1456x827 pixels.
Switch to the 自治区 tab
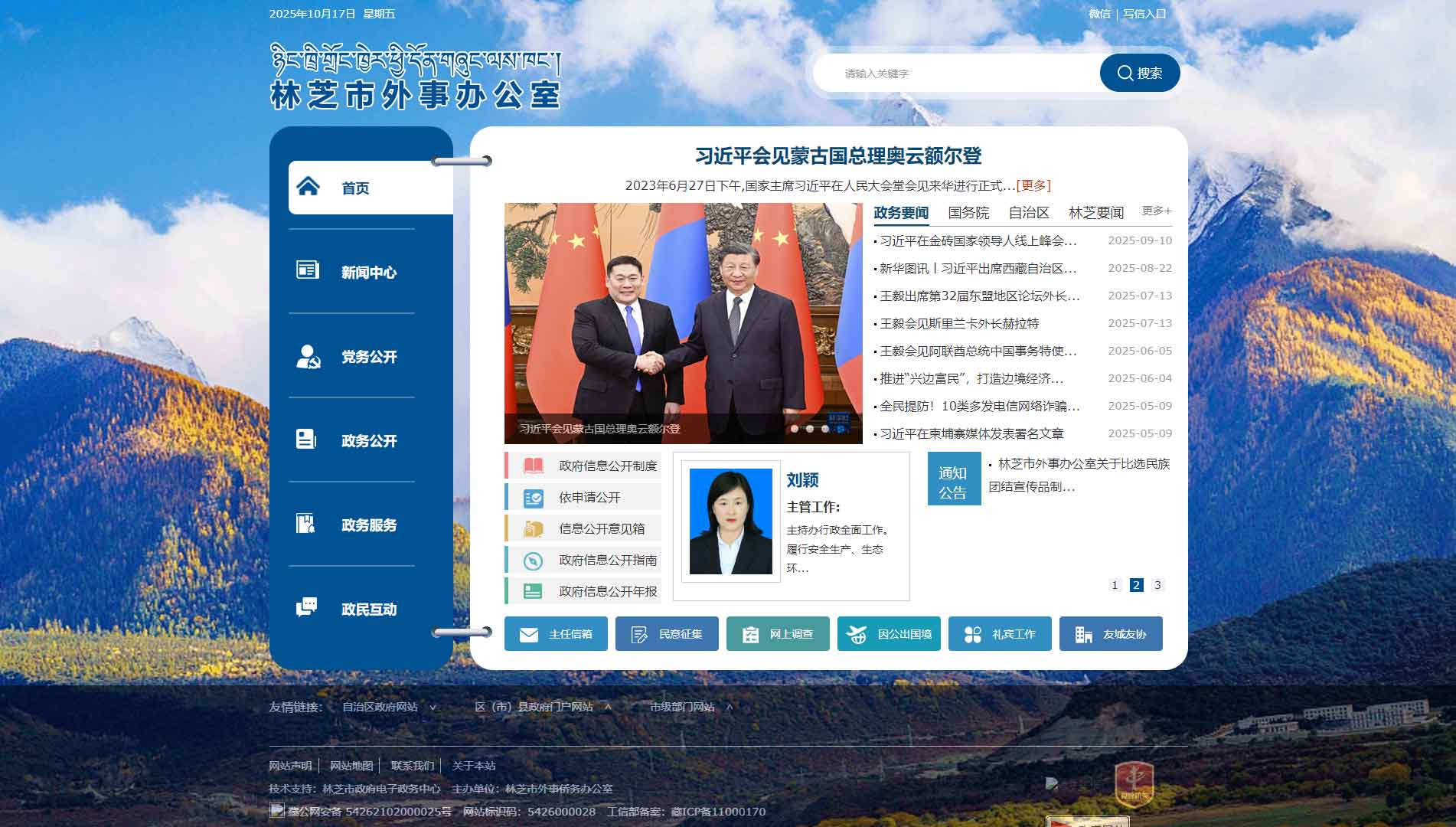pyautogui.click(x=1029, y=213)
